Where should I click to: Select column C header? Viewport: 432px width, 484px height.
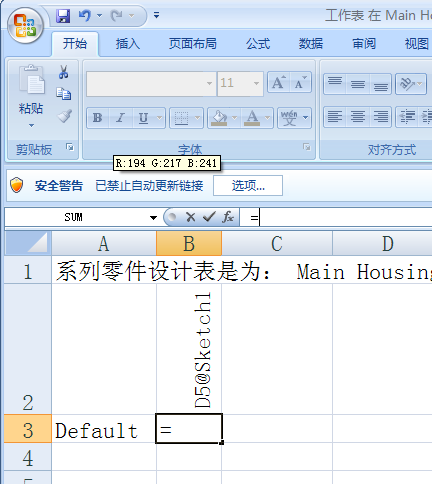pos(277,244)
